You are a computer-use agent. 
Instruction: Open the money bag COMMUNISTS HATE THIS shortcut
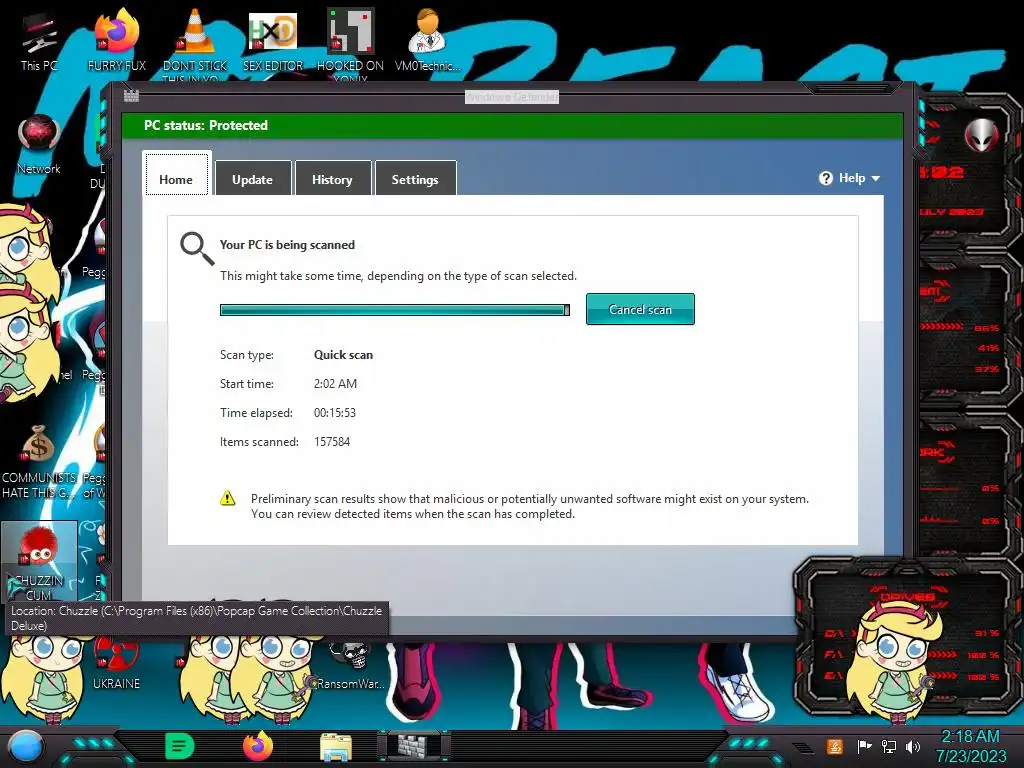[x=39, y=460]
